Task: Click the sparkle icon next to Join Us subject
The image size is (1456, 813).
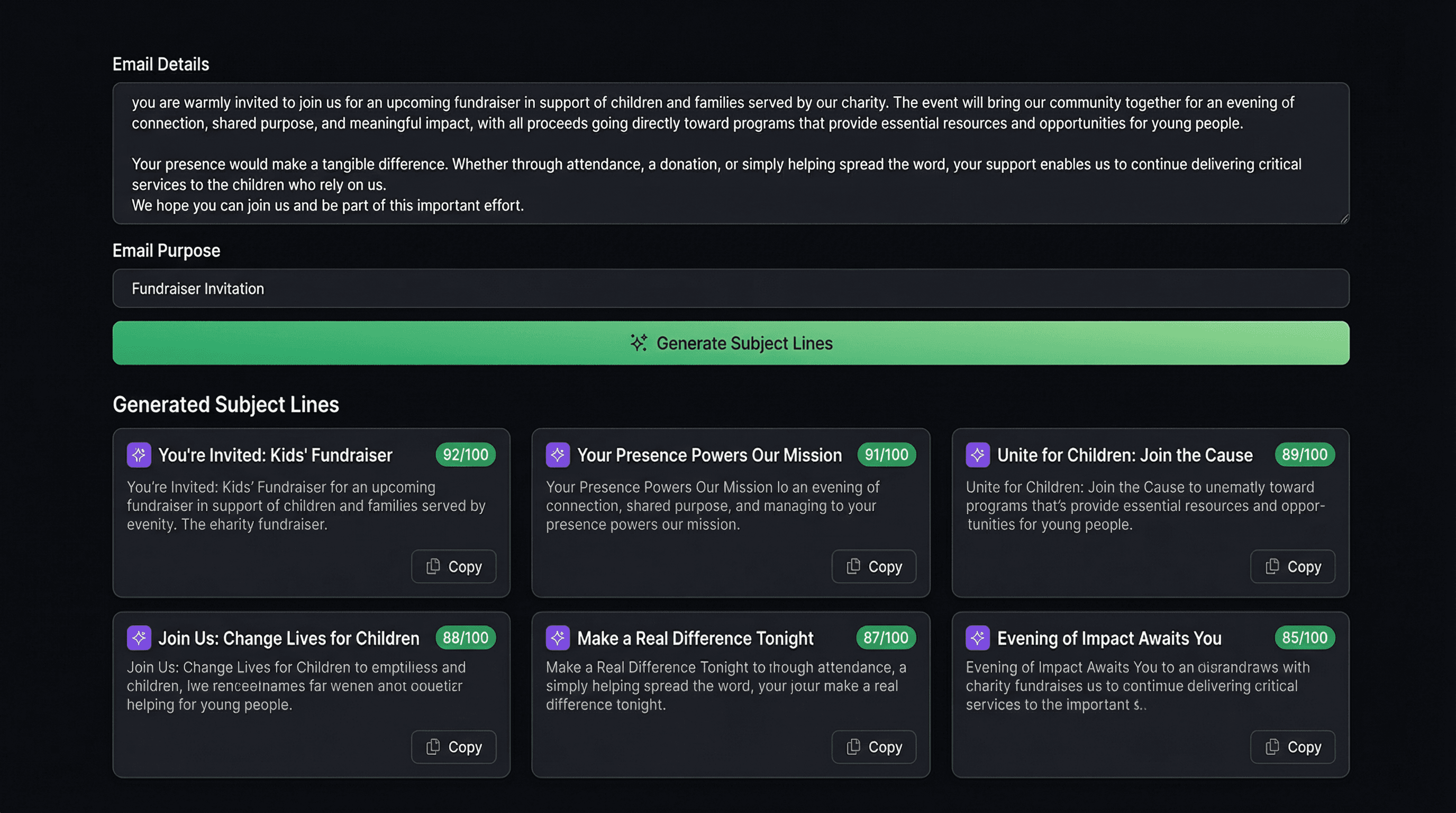Action: [x=139, y=638]
